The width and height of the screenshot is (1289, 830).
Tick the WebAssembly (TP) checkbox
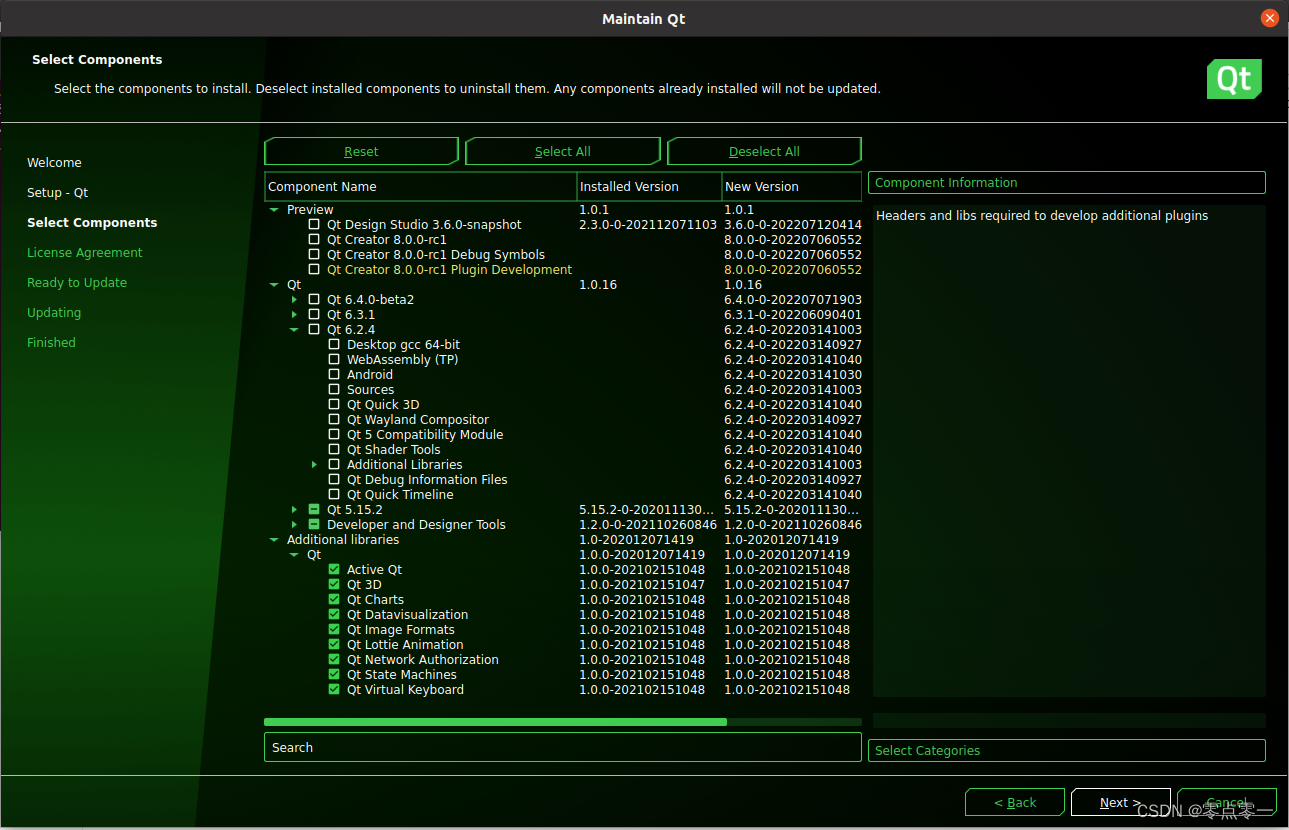(x=334, y=360)
